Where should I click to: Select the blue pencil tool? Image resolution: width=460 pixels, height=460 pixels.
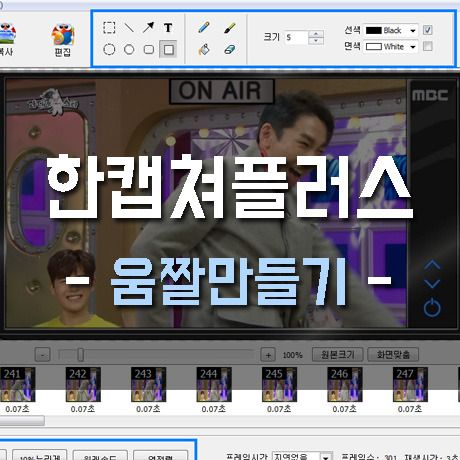pos(204,28)
